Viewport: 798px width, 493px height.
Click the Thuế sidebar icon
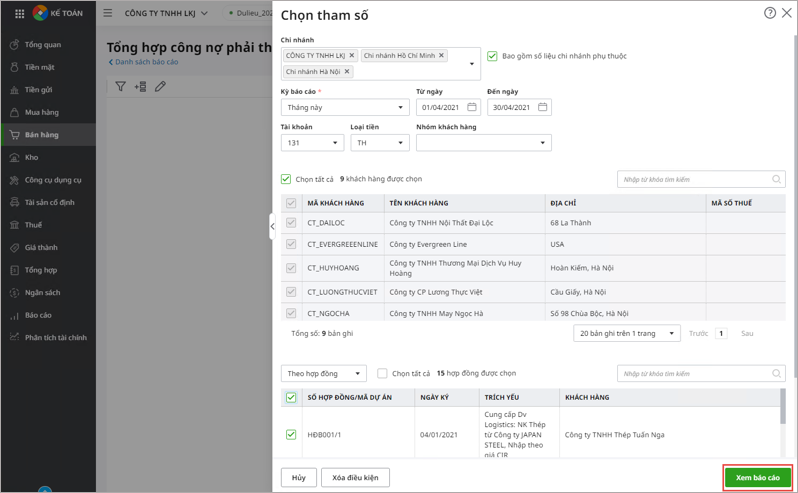15,225
